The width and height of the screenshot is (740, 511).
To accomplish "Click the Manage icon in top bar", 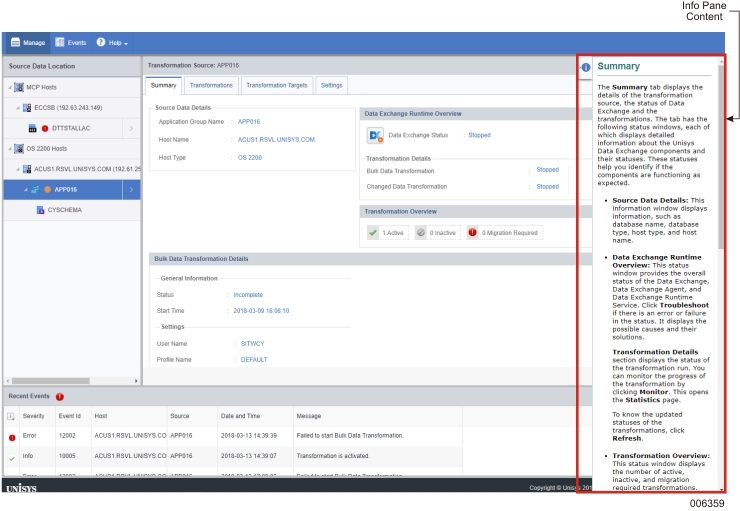I will pos(15,42).
